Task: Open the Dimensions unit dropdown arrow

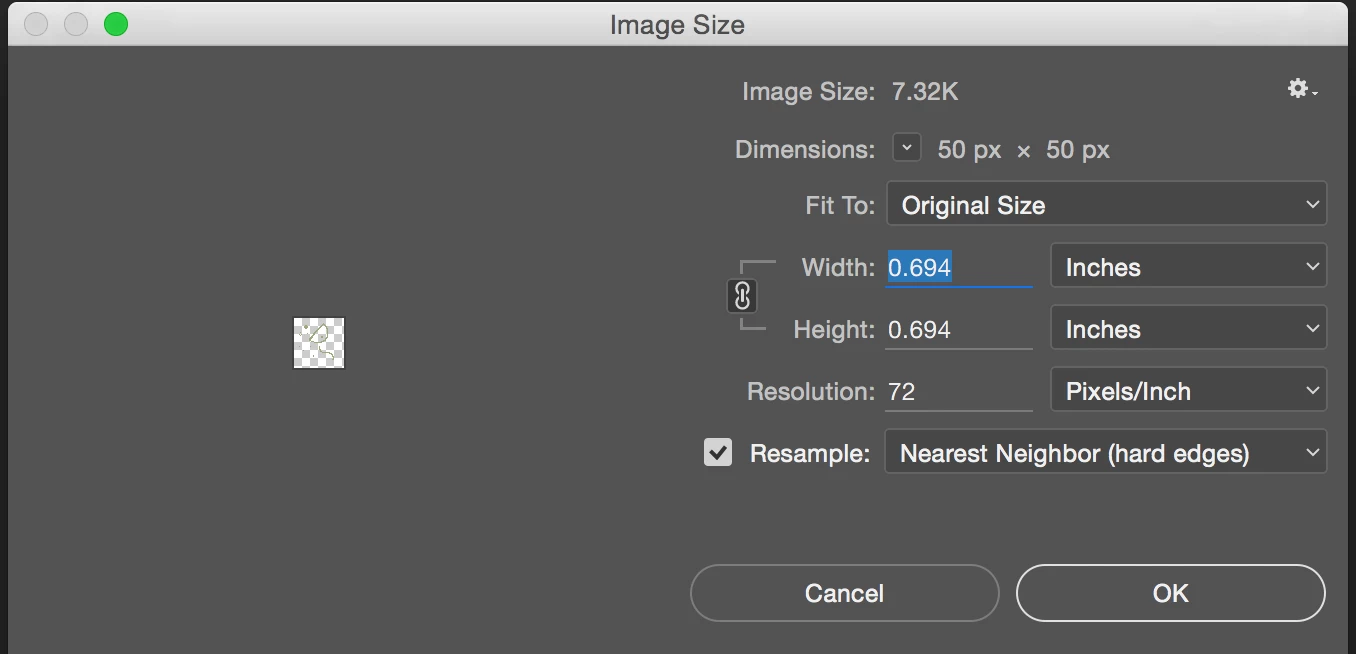Action: click(x=906, y=149)
